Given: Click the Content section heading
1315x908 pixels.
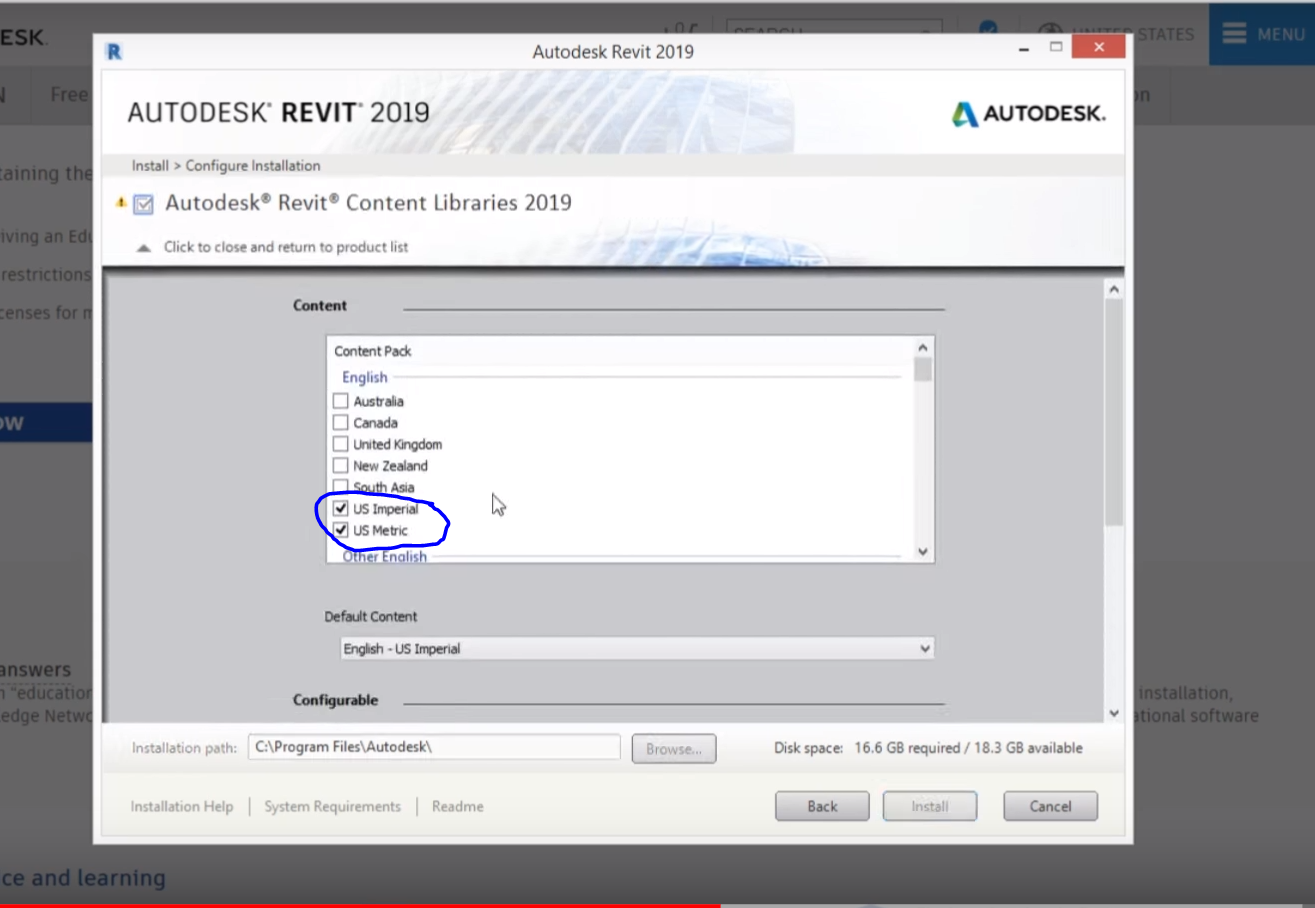Looking at the screenshot, I should [x=320, y=306].
